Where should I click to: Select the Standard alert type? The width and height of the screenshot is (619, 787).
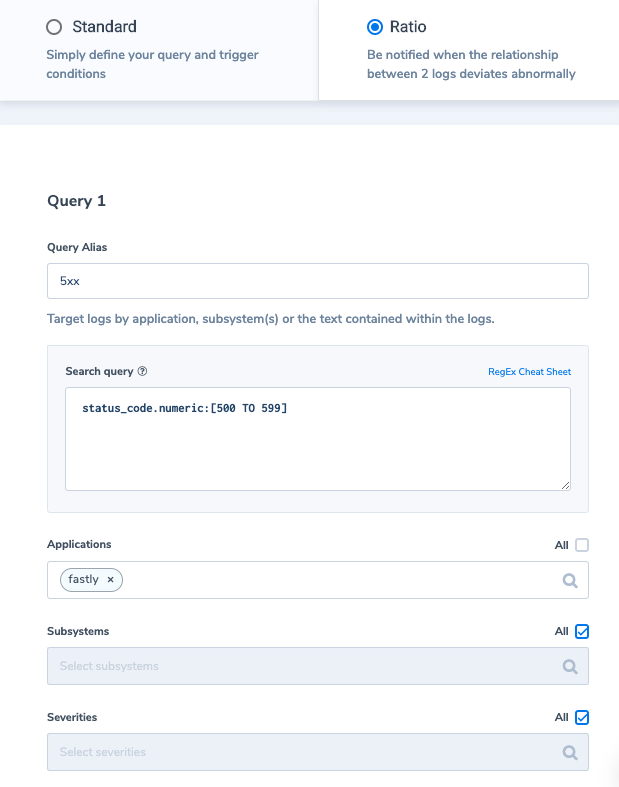click(x=54, y=27)
